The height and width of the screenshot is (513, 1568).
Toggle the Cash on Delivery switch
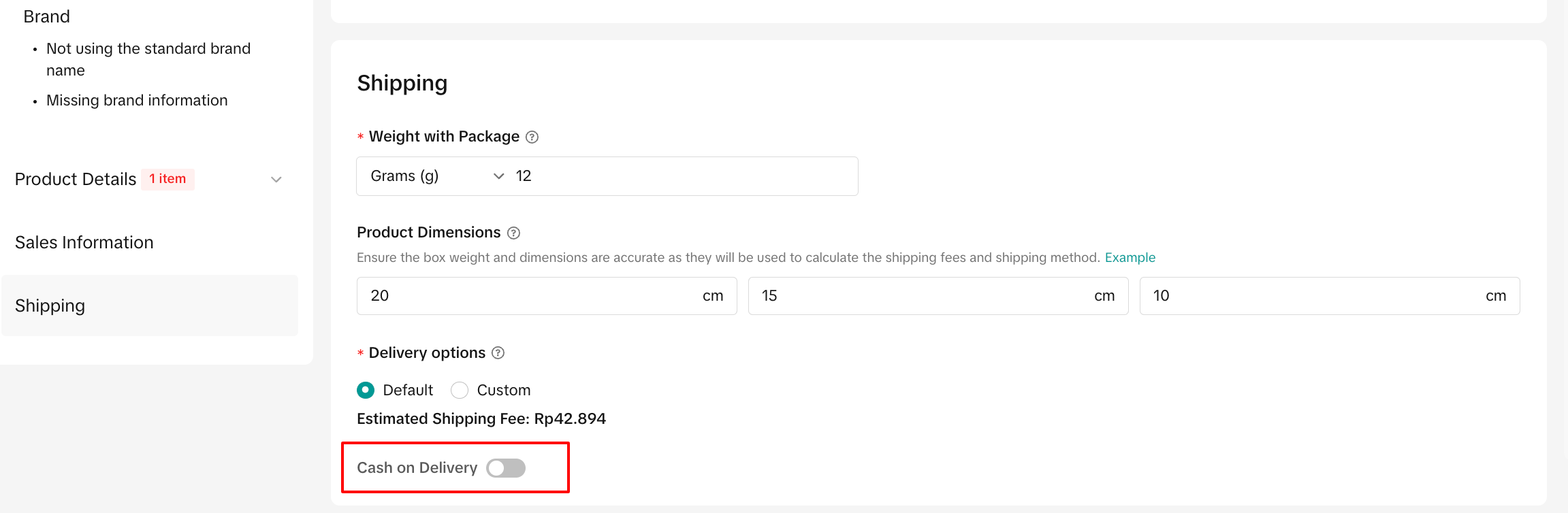(x=506, y=468)
